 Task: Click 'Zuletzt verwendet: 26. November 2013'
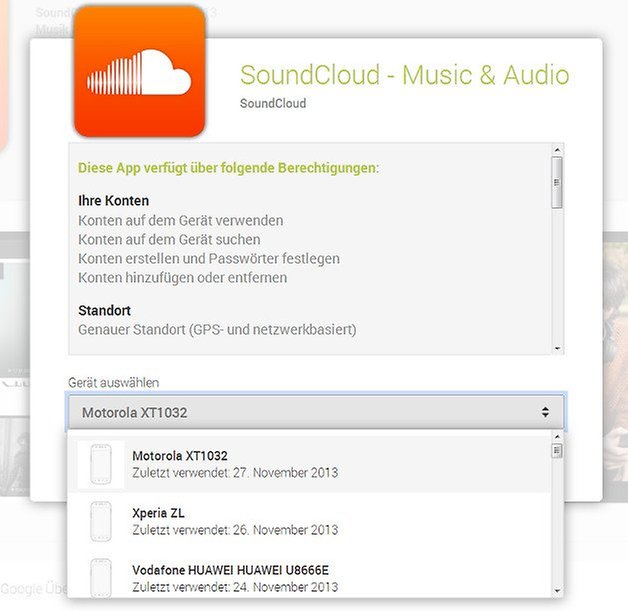click(235, 530)
